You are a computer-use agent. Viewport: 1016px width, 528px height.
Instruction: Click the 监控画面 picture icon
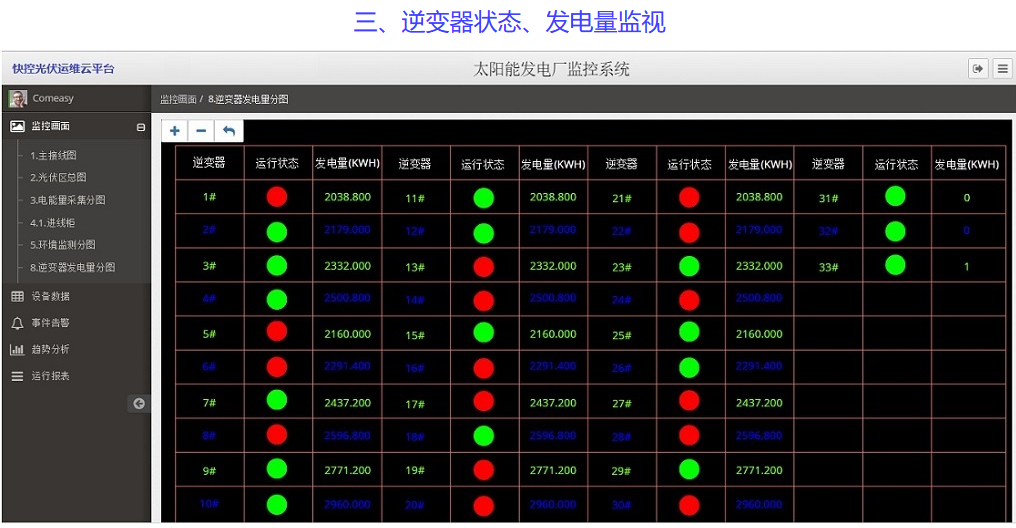tap(17, 126)
